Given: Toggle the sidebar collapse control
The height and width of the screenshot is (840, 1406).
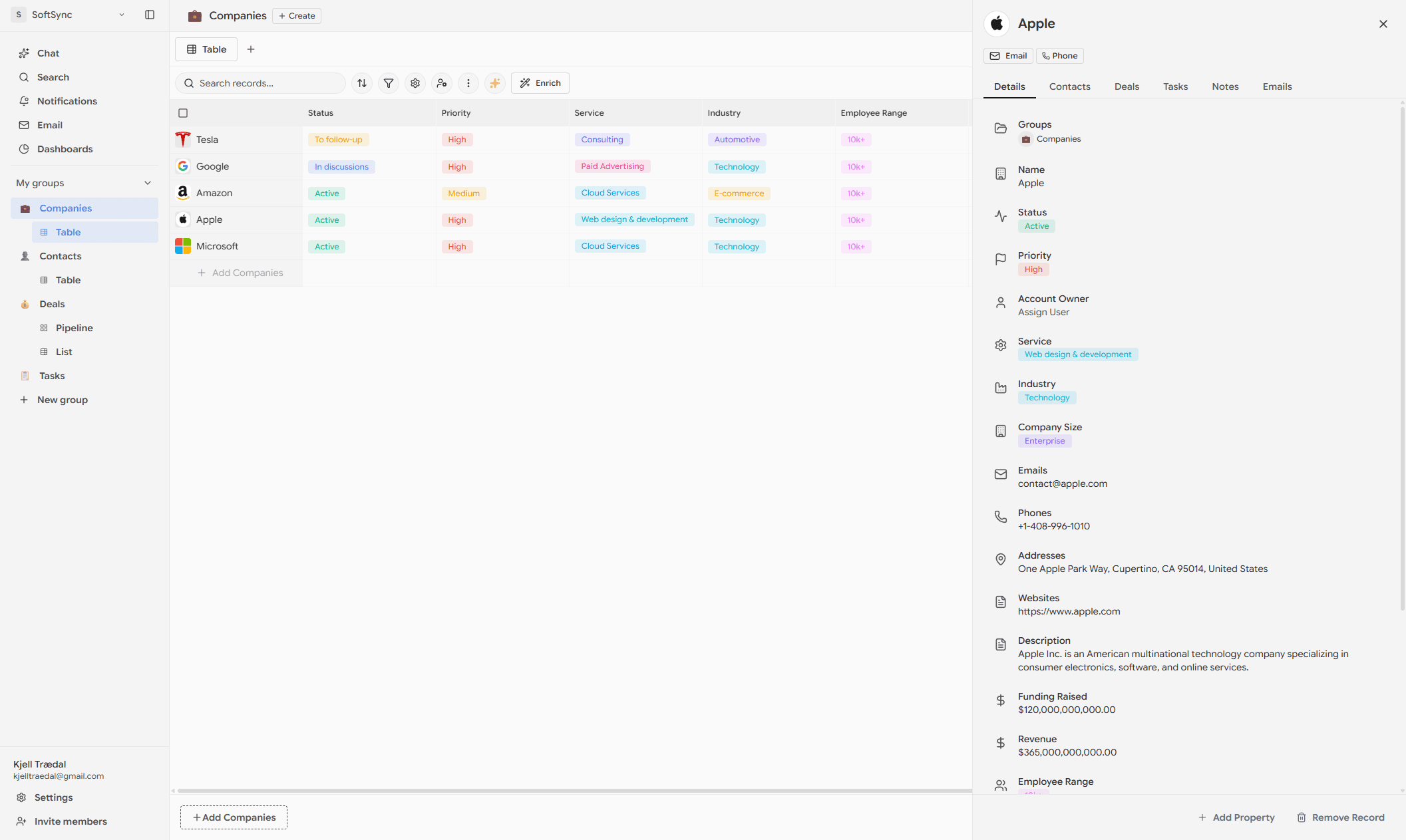Looking at the screenshot, I should point(150,15).
